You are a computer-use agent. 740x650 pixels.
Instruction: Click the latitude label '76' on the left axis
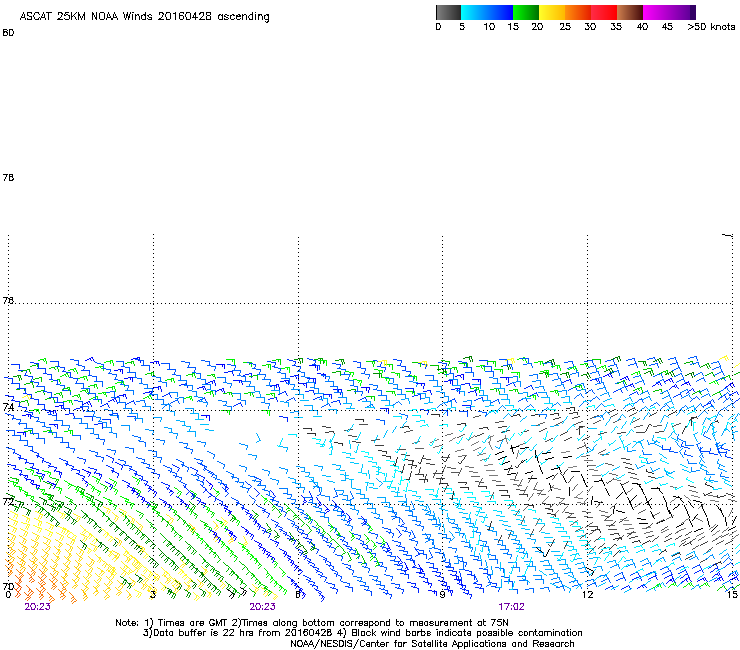pyautogui.click(x=8, y=300)
